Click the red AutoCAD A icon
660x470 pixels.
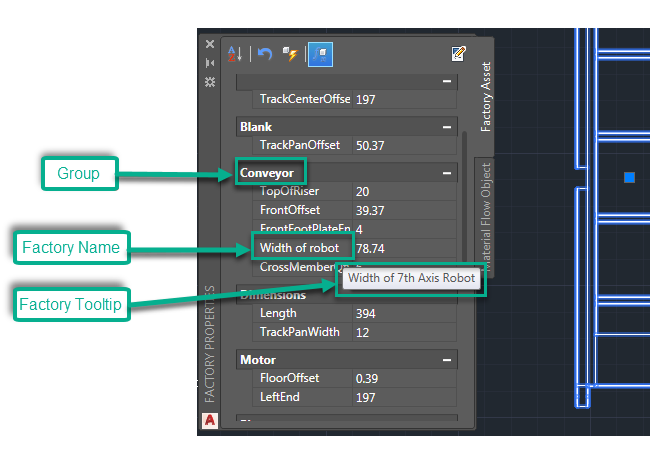210,420
